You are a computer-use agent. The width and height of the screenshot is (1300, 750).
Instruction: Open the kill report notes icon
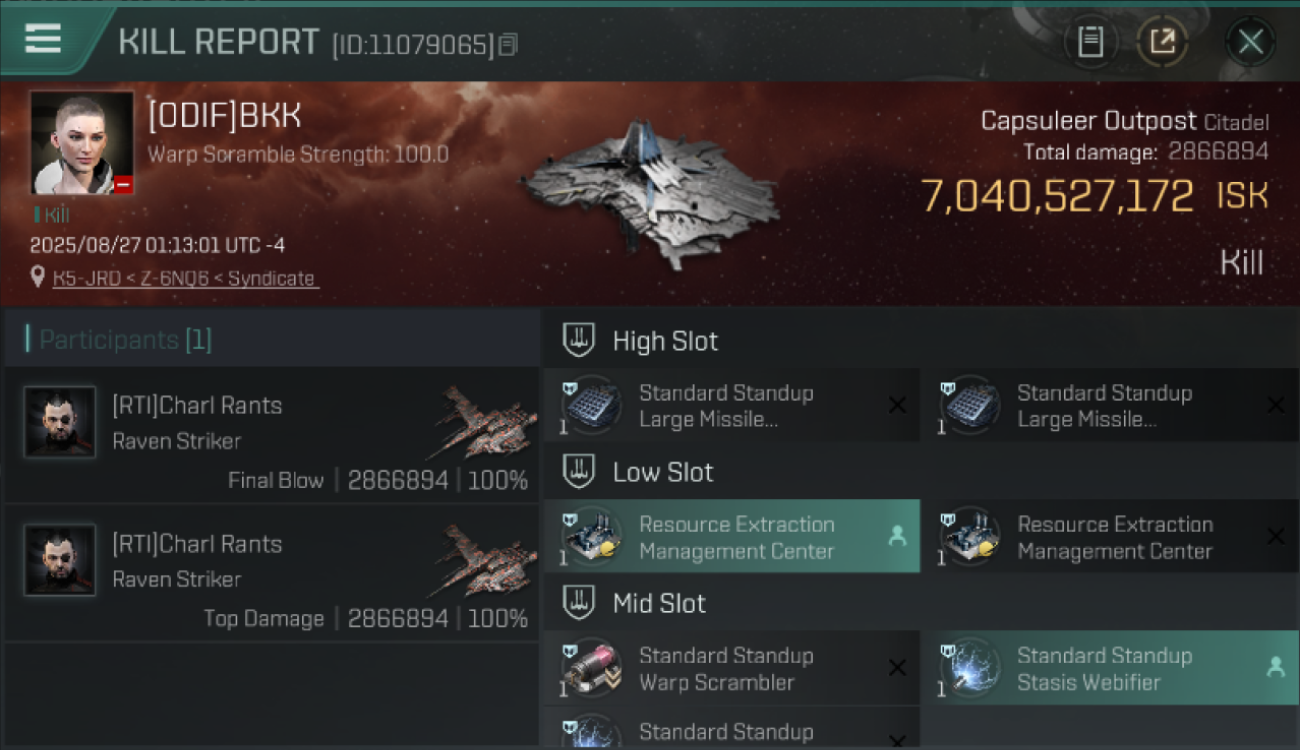click(x=1090, y=42)
